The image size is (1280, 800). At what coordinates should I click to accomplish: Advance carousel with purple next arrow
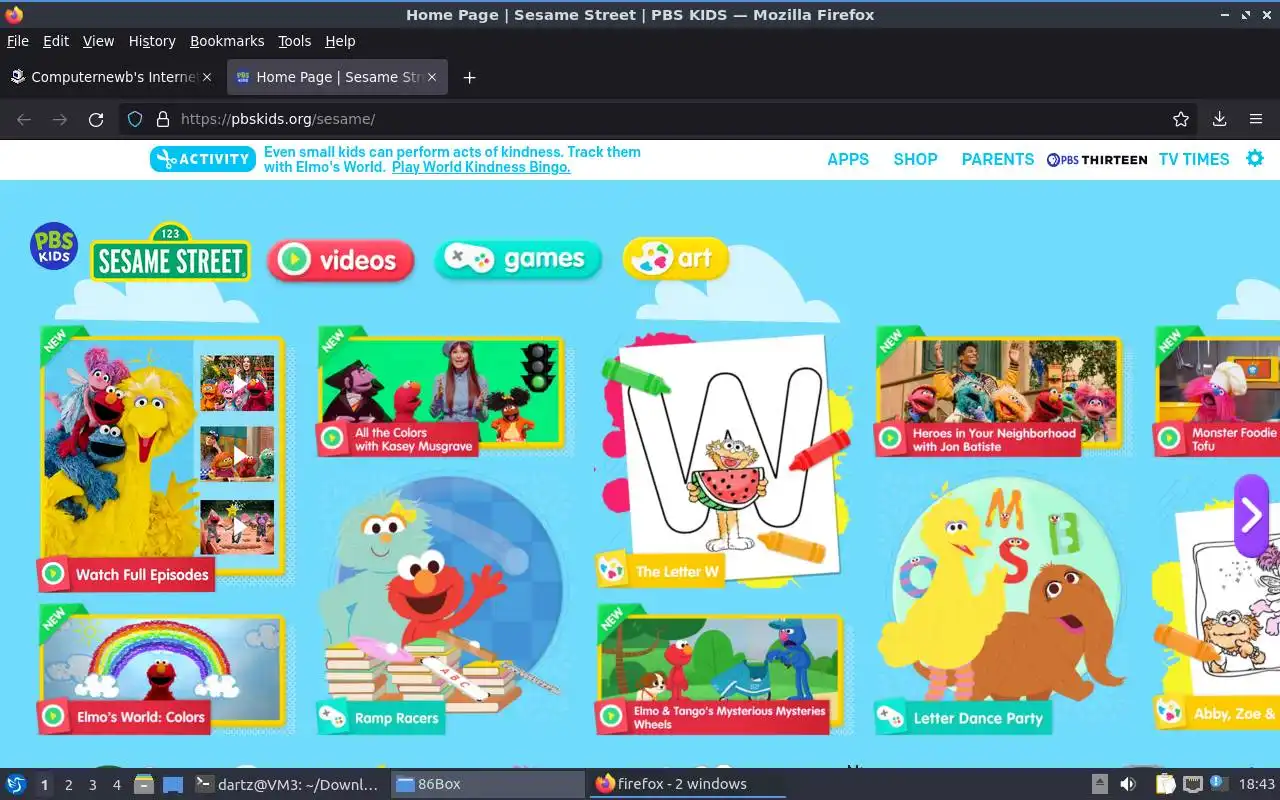click(1251, 516)
